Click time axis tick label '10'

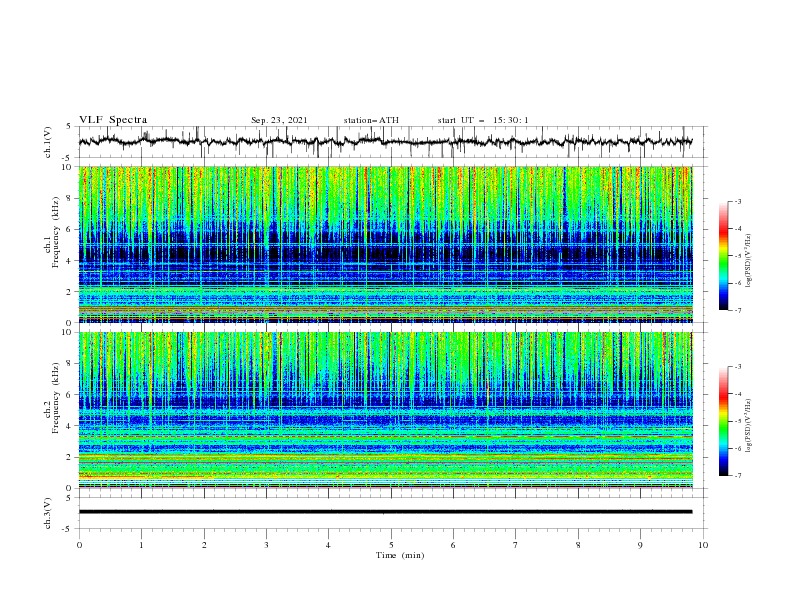click(x=703, y=545)
